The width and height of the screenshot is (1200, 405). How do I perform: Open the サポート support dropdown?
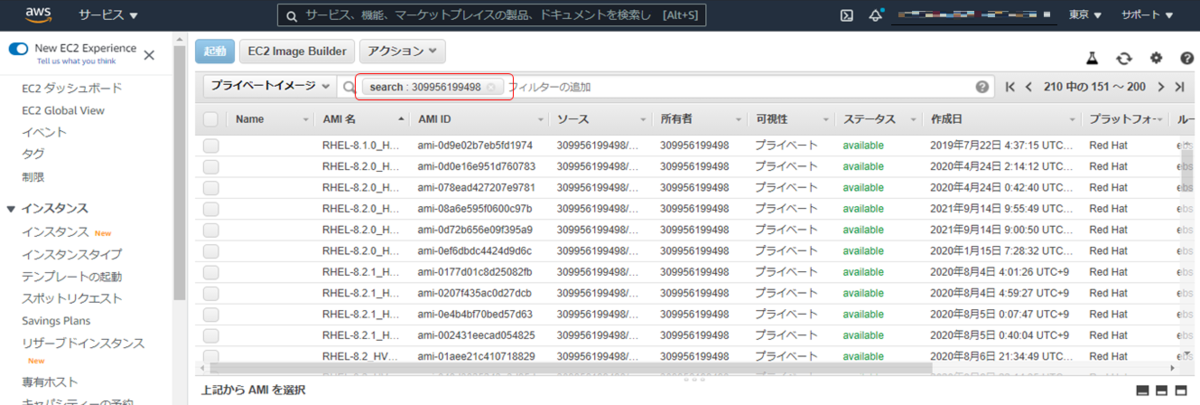(x=1148, y=15)
